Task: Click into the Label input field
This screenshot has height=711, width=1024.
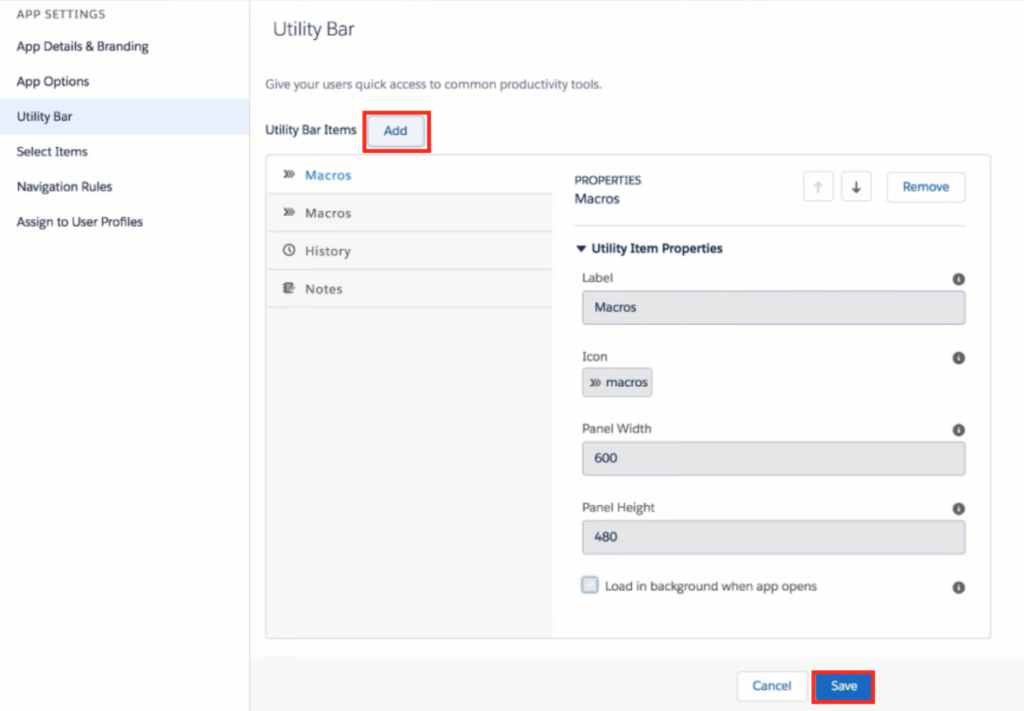Action: 773,308
